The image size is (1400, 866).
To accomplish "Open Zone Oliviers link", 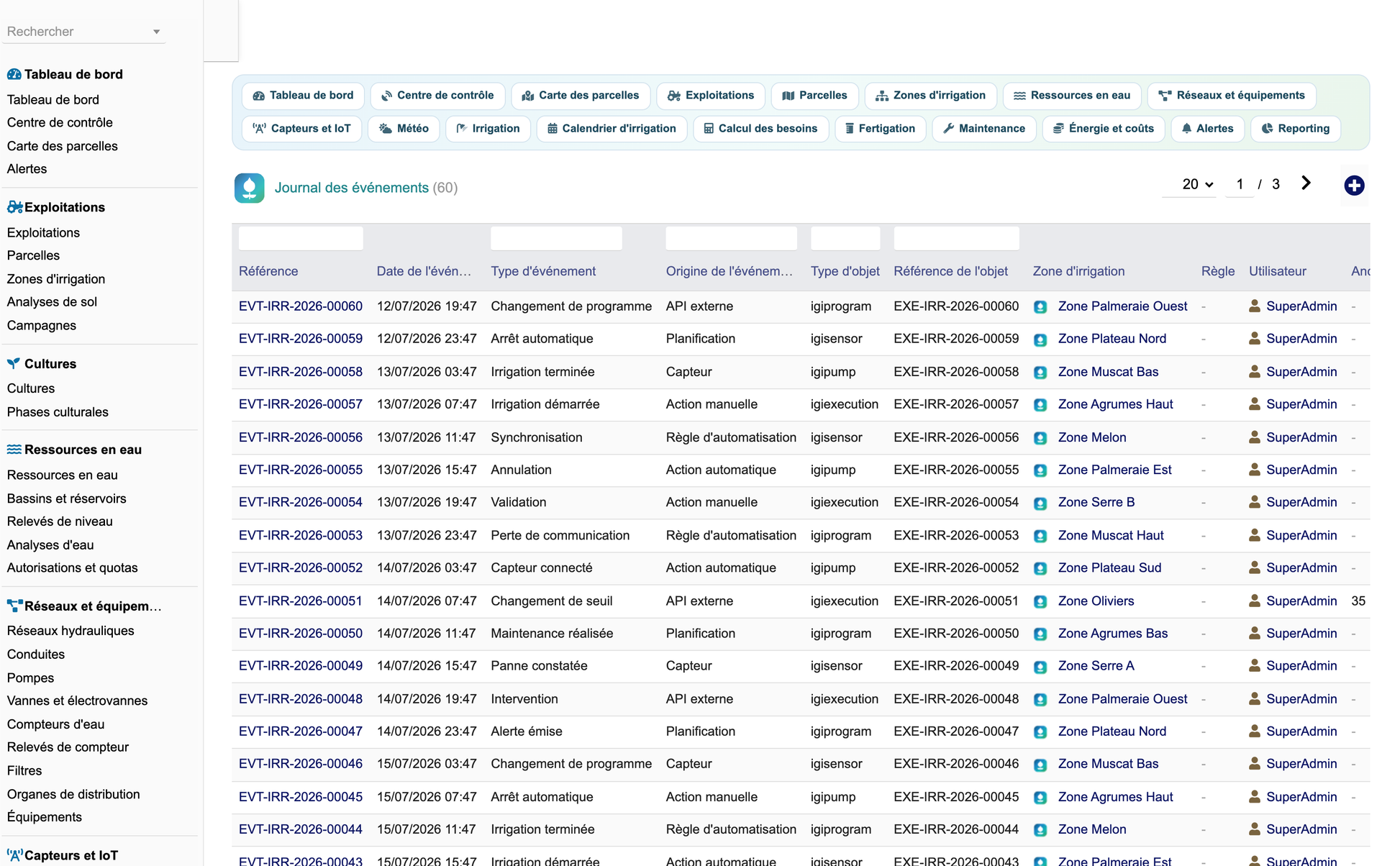I will tap(1096, 601).
